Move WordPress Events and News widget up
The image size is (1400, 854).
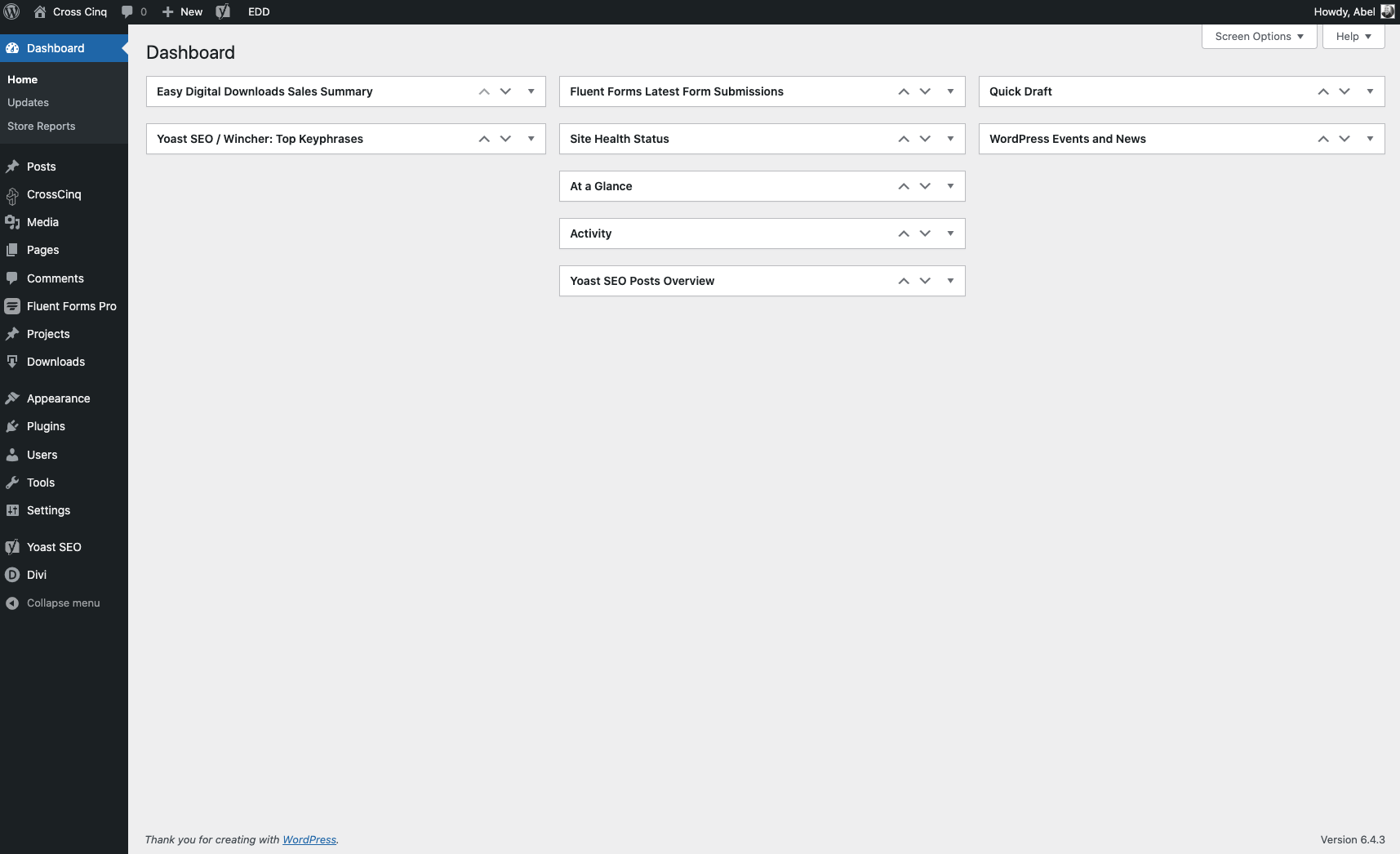[1323, 139]
